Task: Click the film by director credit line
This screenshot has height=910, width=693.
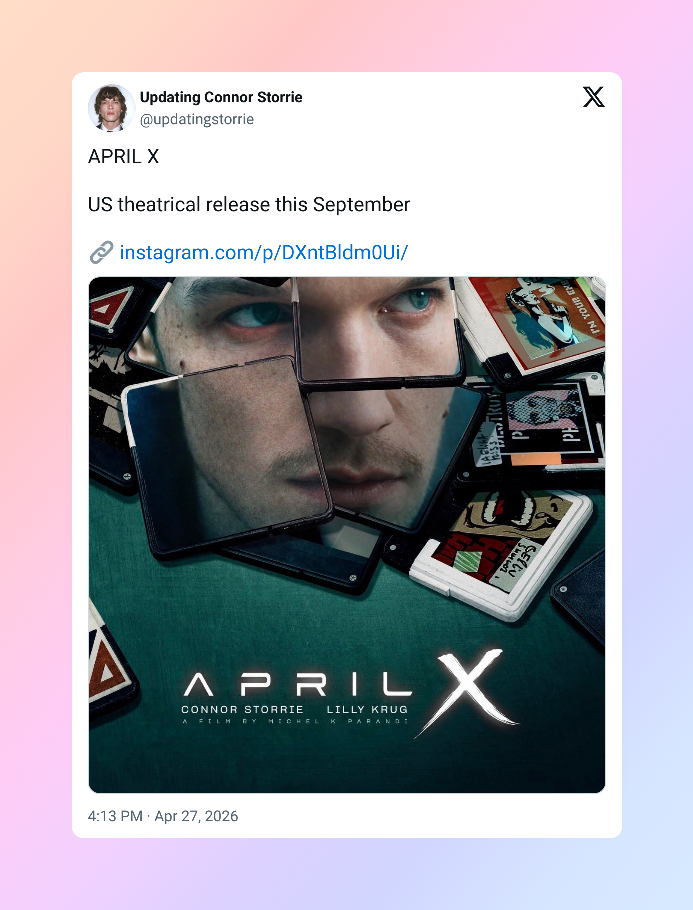Action: point(295,721)
